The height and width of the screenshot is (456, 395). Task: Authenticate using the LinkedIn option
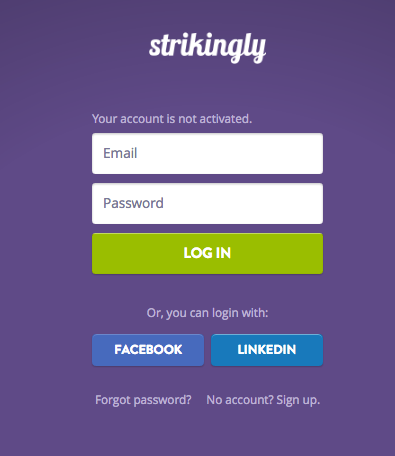point(267,350)
